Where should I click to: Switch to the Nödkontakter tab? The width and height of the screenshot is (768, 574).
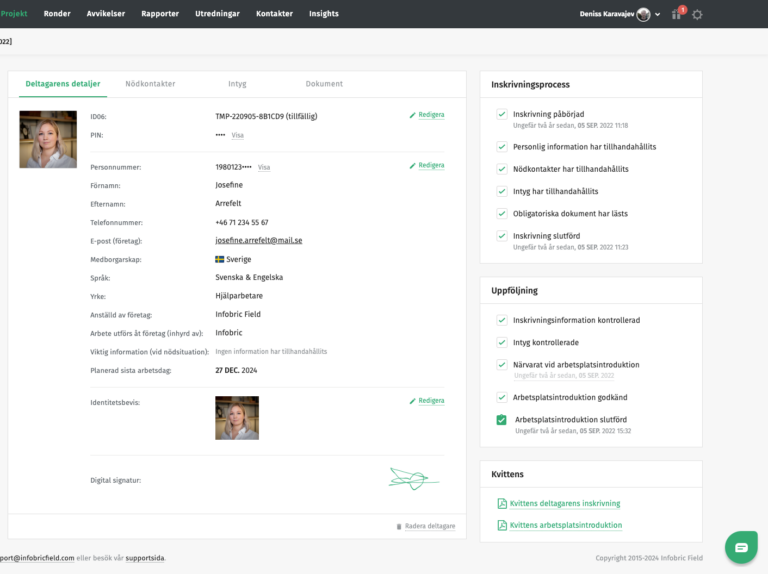[x=150, y=84]
